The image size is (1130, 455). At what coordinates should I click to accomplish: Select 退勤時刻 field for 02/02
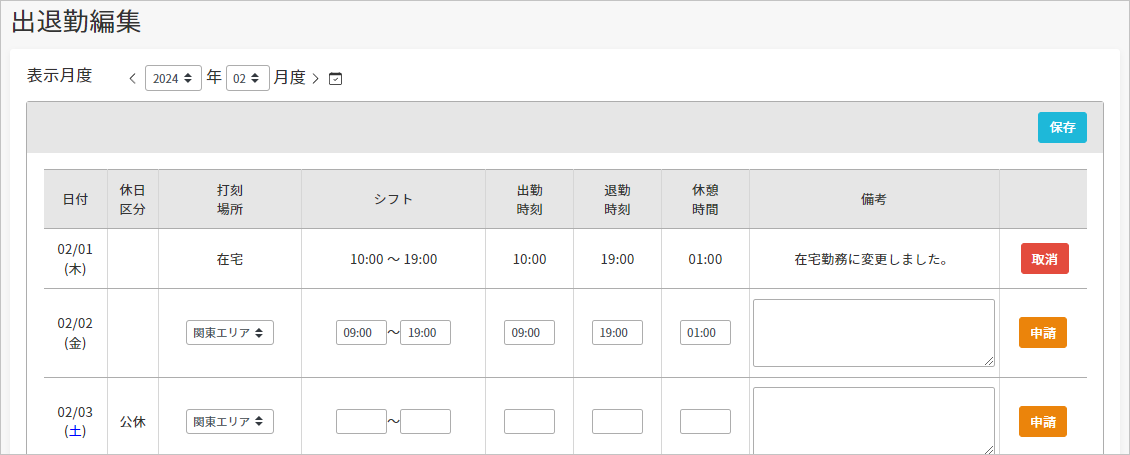tap(617, 332)
